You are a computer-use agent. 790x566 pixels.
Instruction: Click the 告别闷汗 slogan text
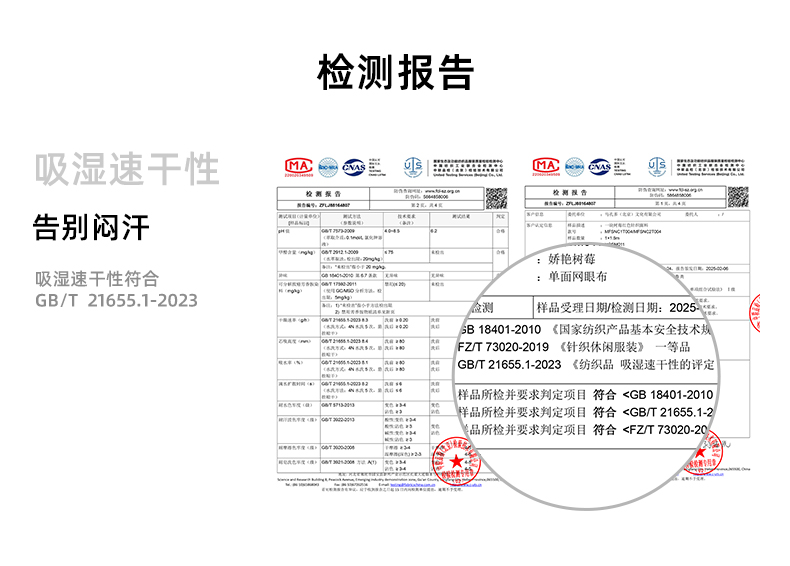91,227
